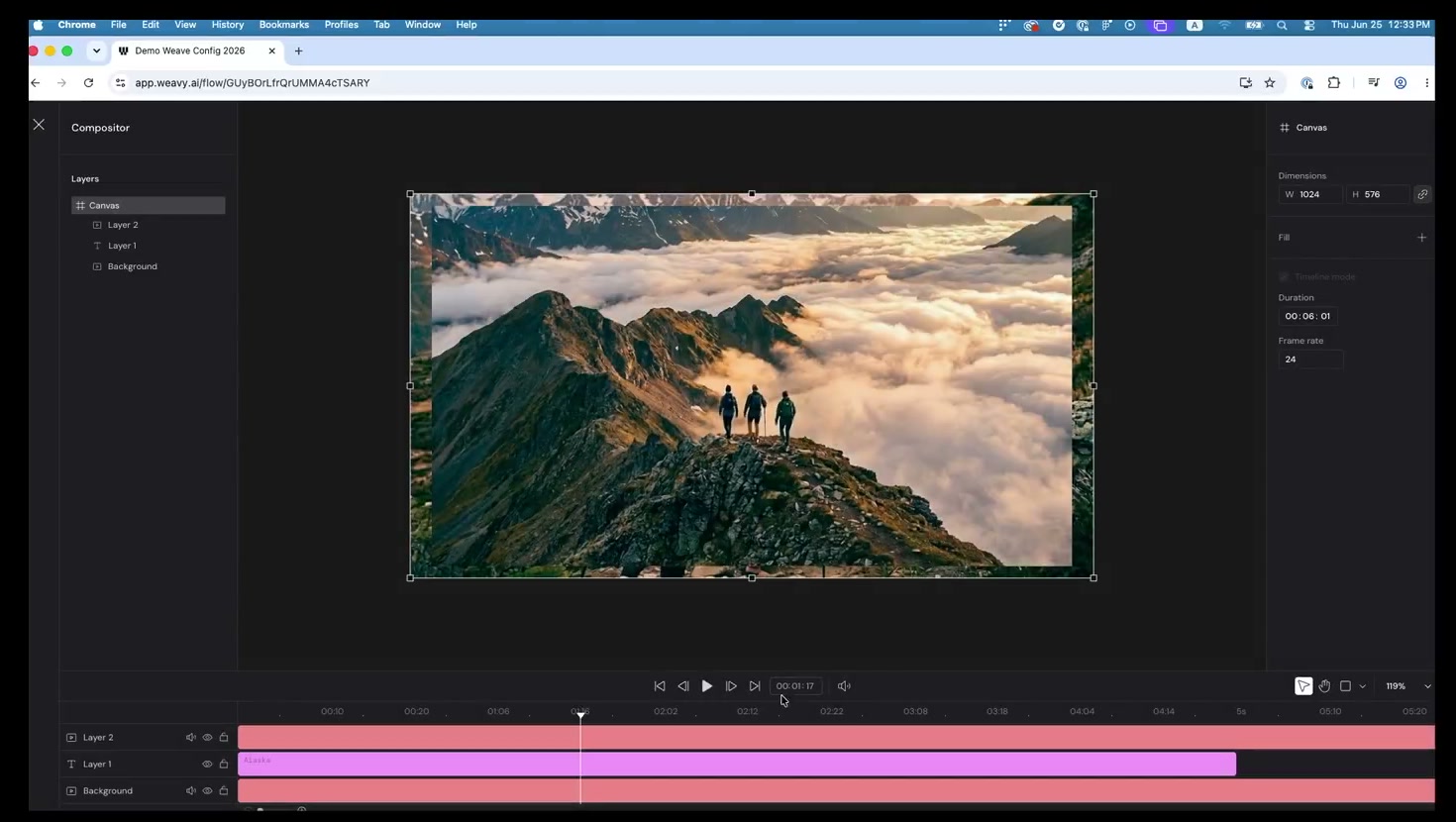
Task: Expand the shape tool options chevron
Action: click(1363, 686)
